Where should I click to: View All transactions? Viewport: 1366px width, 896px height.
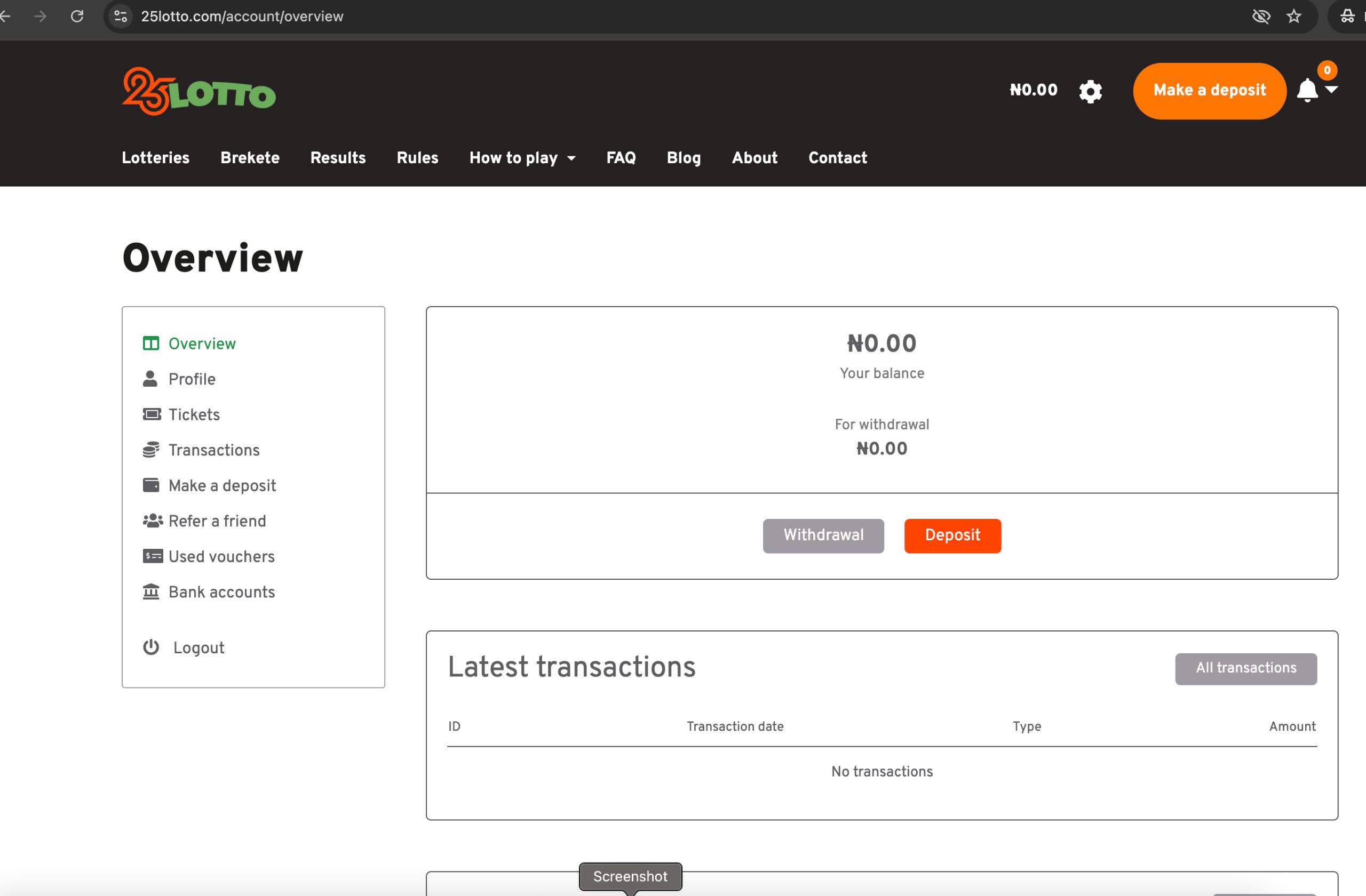[1245, 668]
